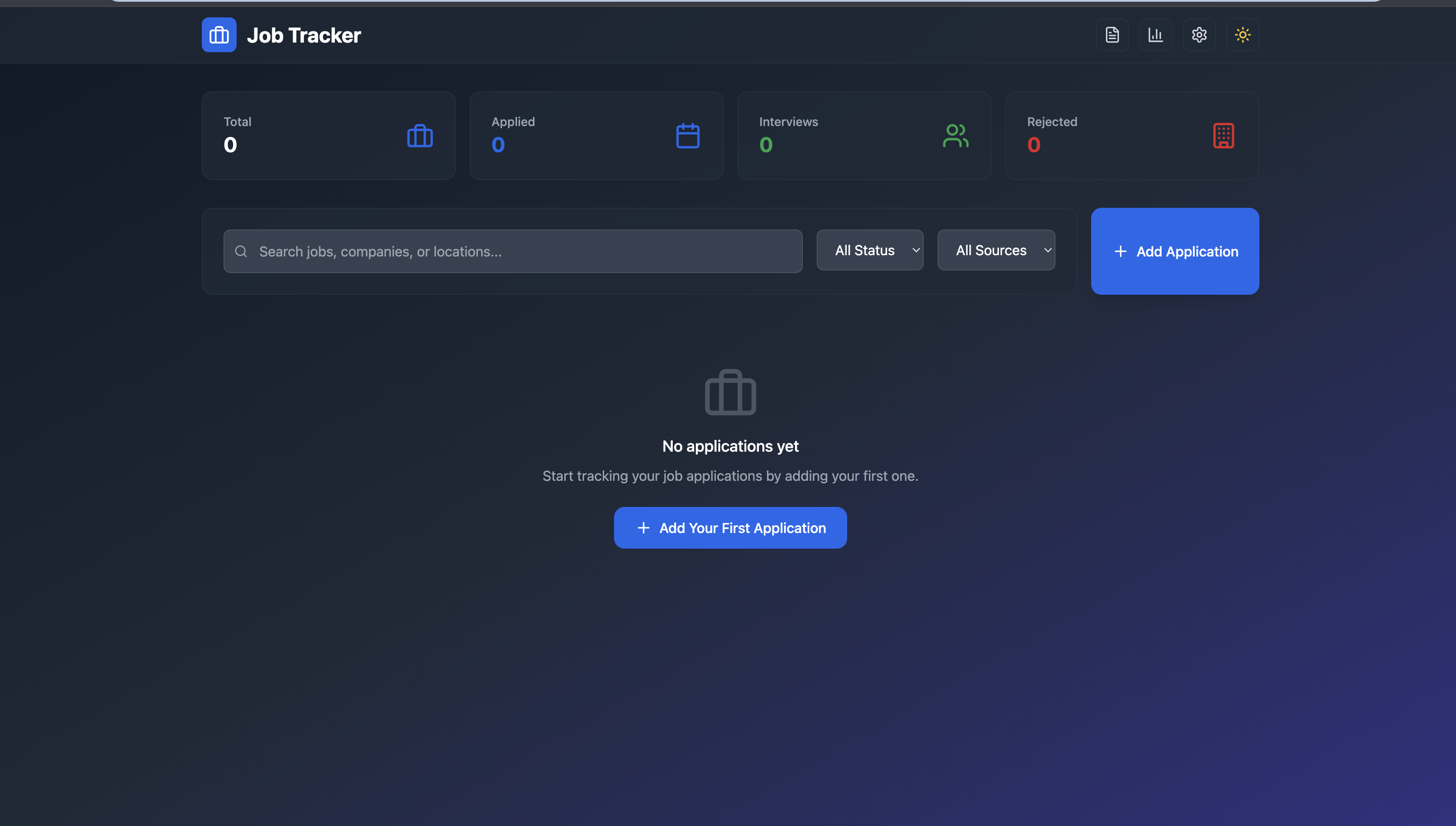This screenshot has width=1456, height=826.
Task: Open settings via the gear icon
Action: pyautogui.click(x=1199, y=35)
